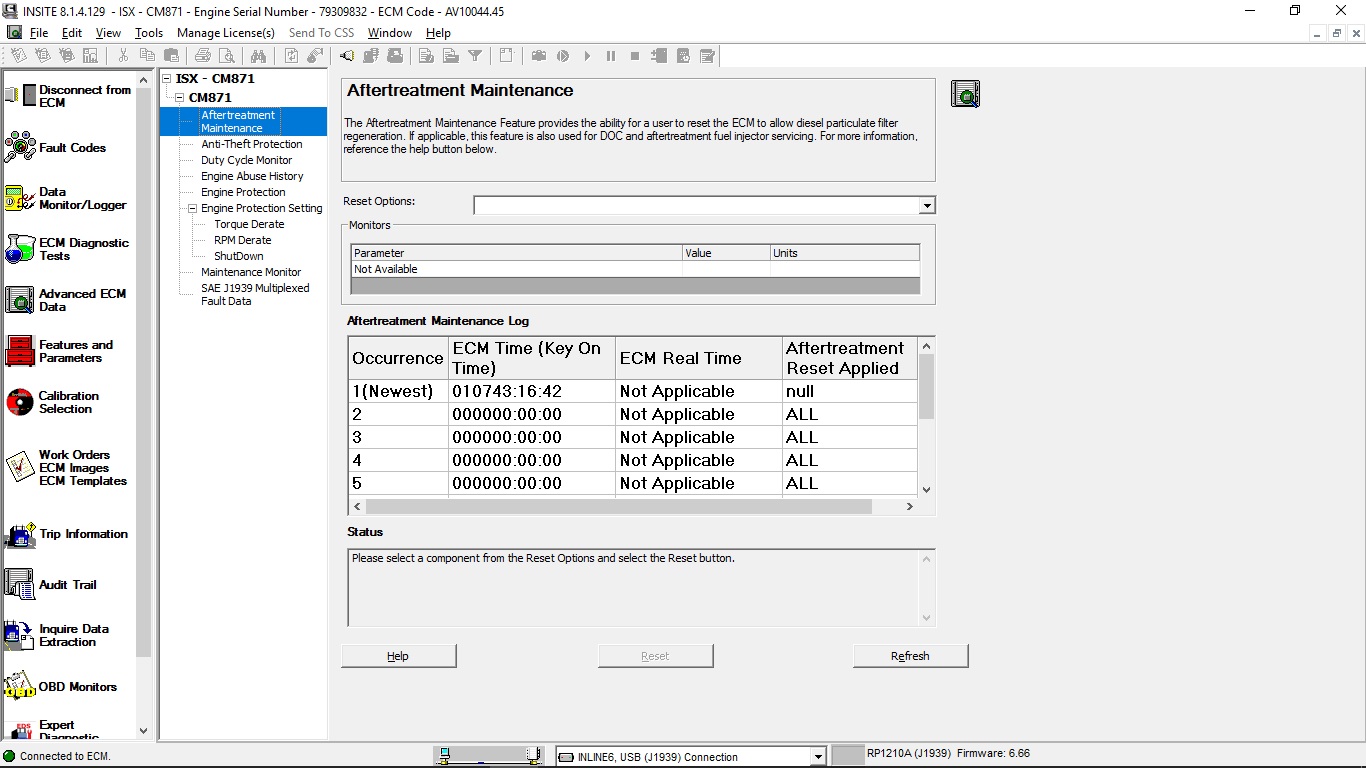Click the Copy toolbar icon
1366x768 pixels.
(146, 56)
